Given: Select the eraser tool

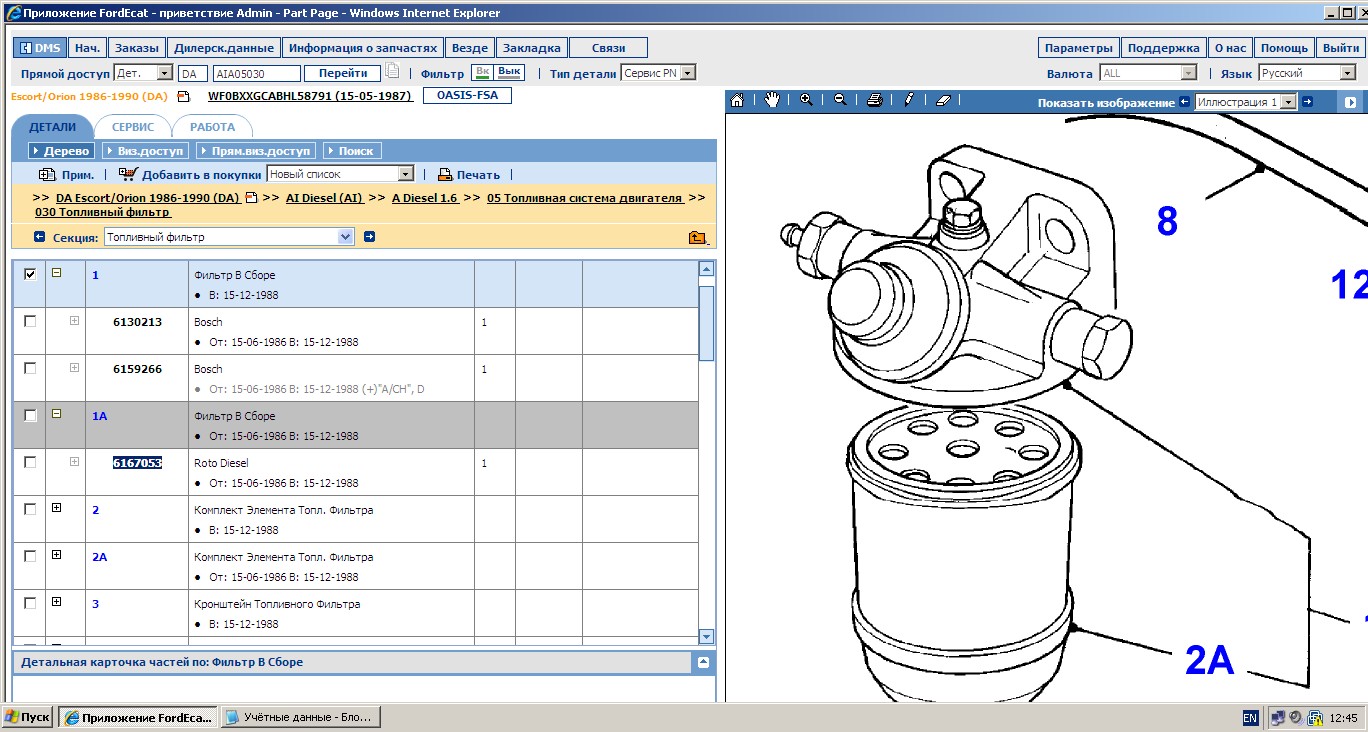Looking at the screenshot, I should click(x=943, y=100).
